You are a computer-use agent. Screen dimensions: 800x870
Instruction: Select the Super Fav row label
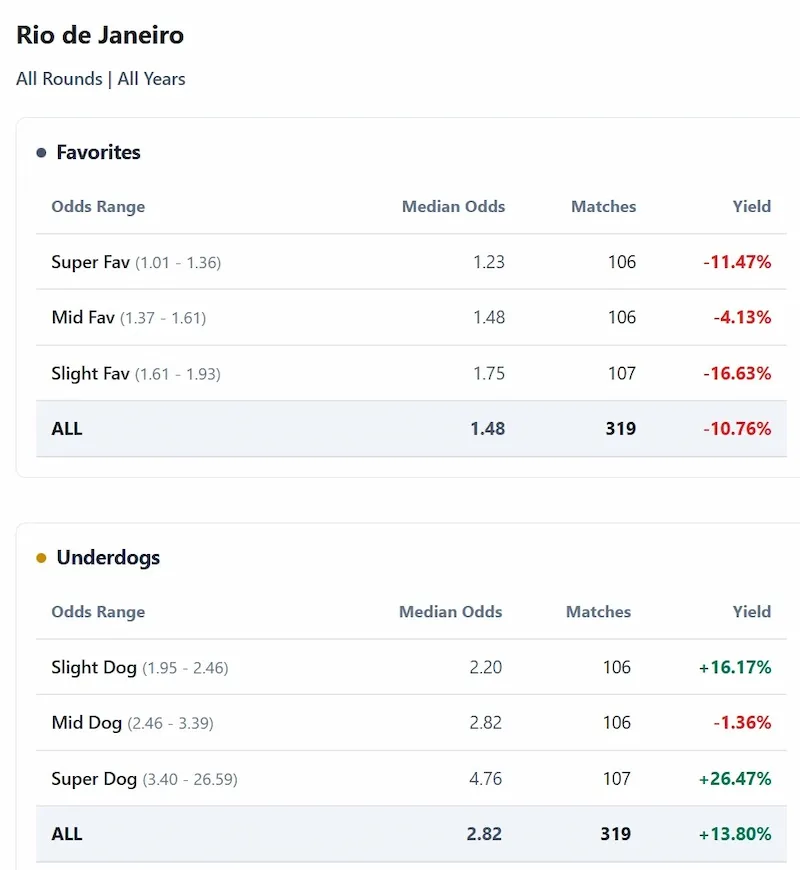91,262
